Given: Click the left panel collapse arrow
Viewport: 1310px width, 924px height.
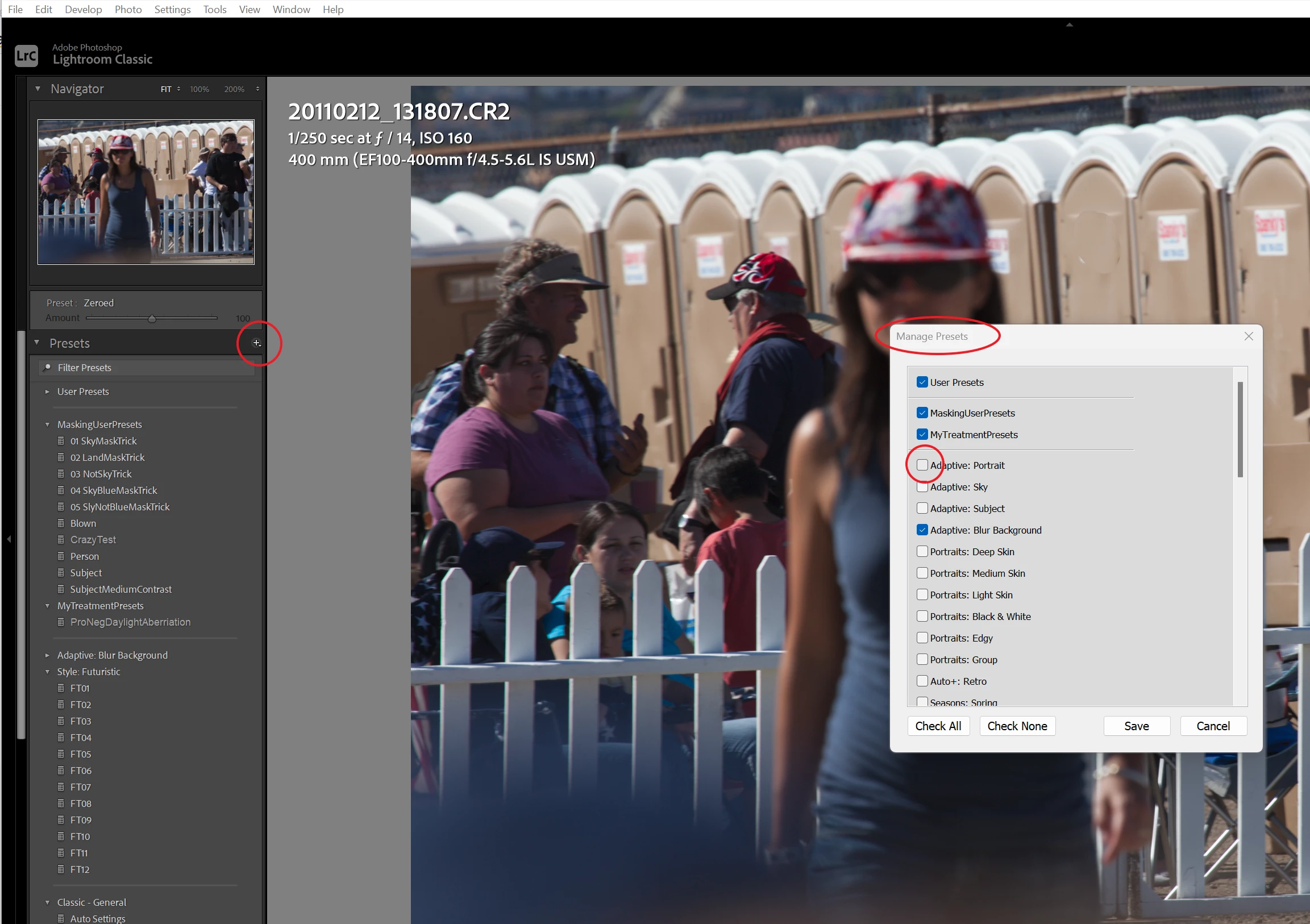Looking at the screenshot, I should [9, 539].
